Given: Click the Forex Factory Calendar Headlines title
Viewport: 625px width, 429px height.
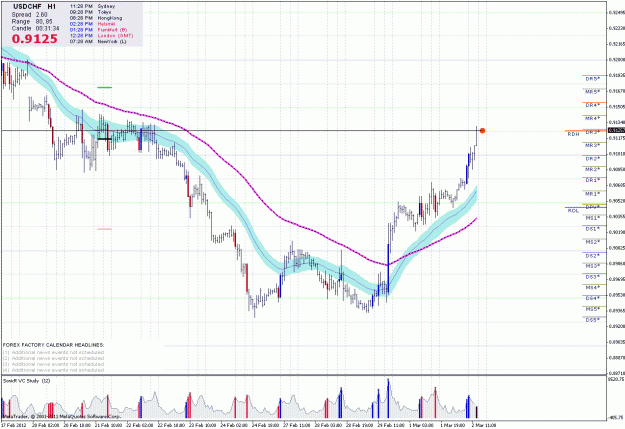Looking at the screenshot, I should (53, 344).
